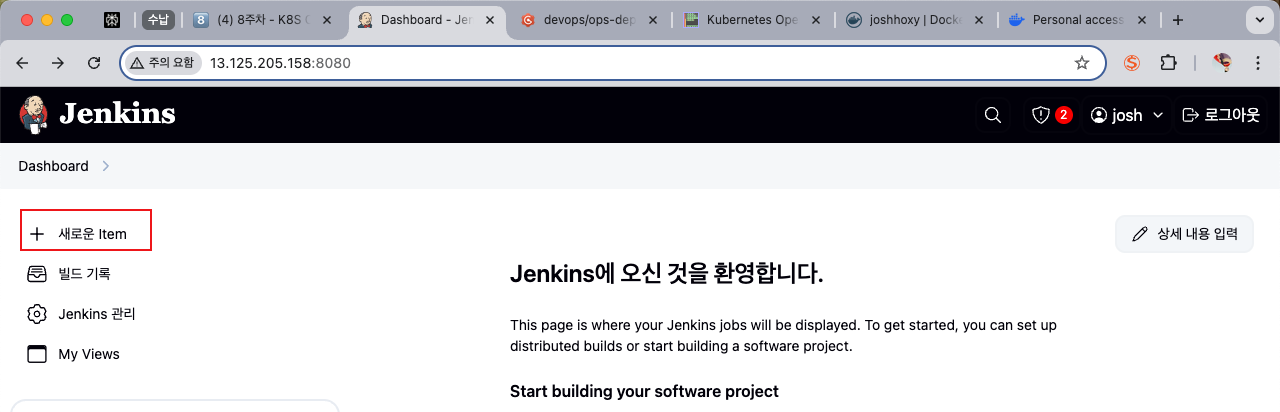Image resolution: width=1280 pixels, height=412 pixels.
Task: Click 새로운 Item in the sidebar
Action: pos(86,234)
